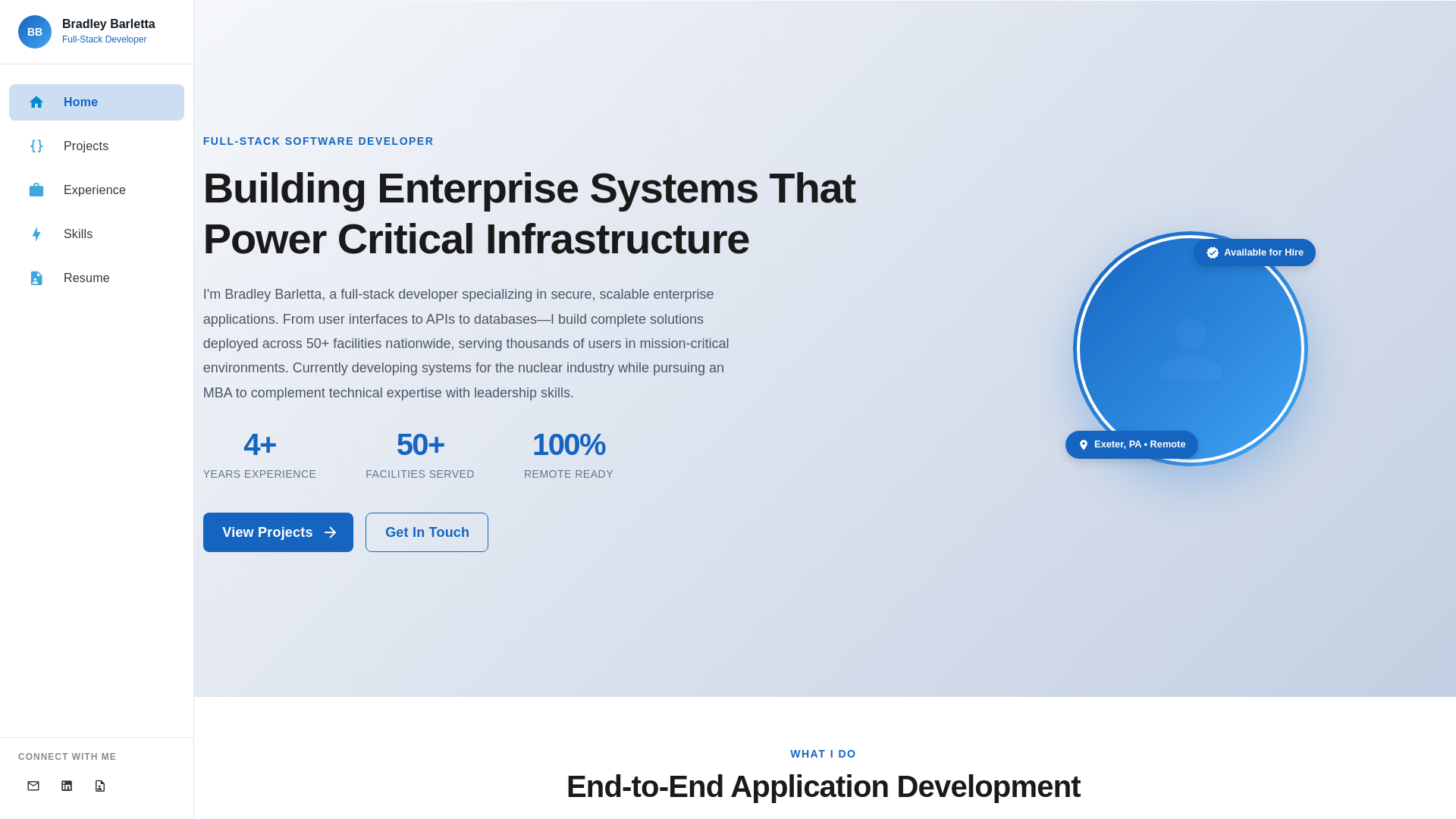Image resolution: width=1456 pixels, height=819 pixels.
Task: Open the Experience menu item
Action: 95,190
